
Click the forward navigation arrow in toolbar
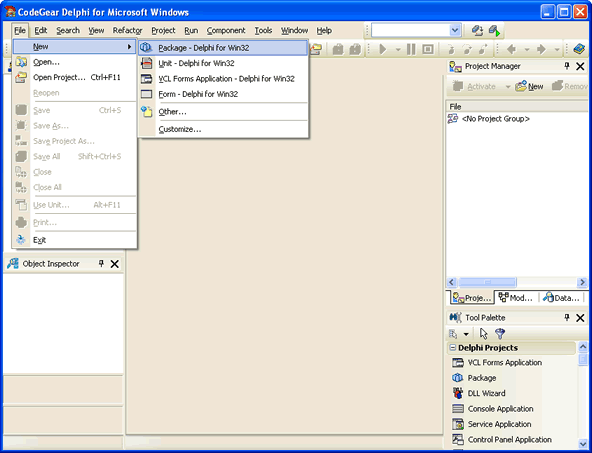pos(541,49)
